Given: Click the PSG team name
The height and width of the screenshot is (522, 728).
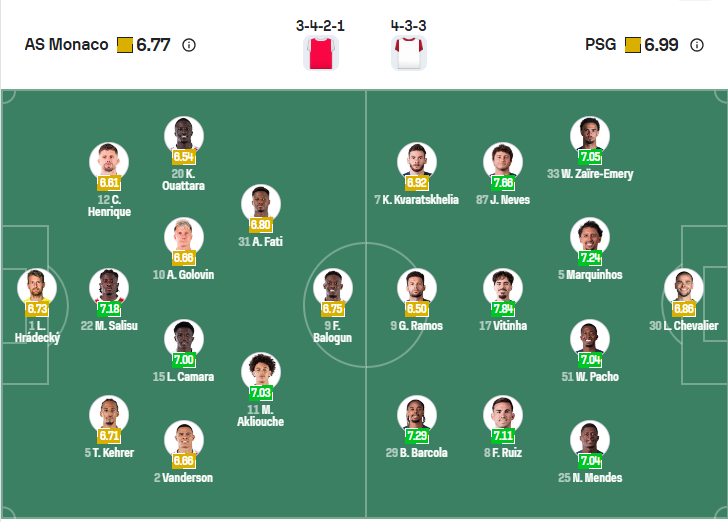Looking at the screenshot, I should click(602, 45).
